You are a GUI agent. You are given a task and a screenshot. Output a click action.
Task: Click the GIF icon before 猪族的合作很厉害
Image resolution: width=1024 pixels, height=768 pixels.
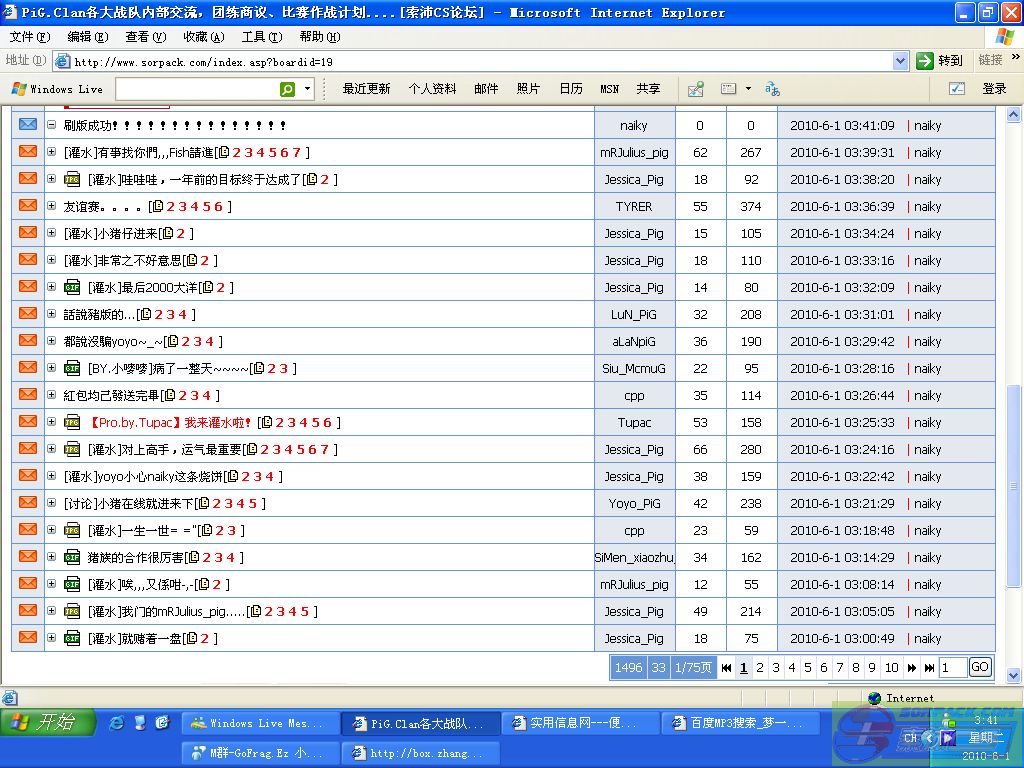click(x=72, y=557)
